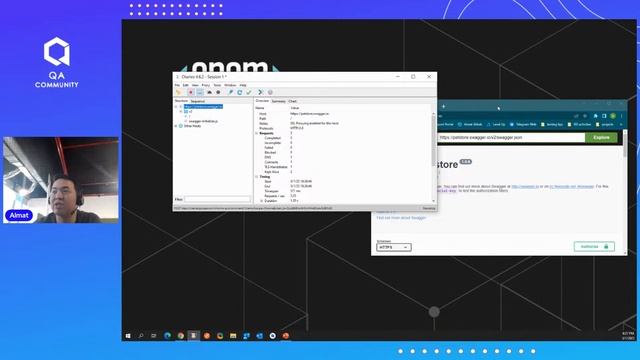Viewport: 640px width, 360px height.
Task: Click the Swagger URL input field in browser
Action: [511, 138]
